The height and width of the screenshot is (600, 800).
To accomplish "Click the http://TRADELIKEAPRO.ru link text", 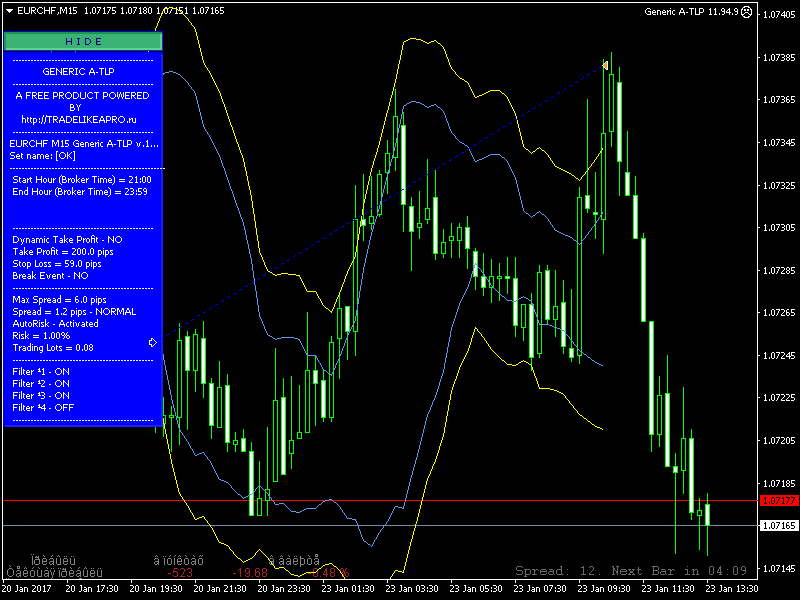I will 79,120.
